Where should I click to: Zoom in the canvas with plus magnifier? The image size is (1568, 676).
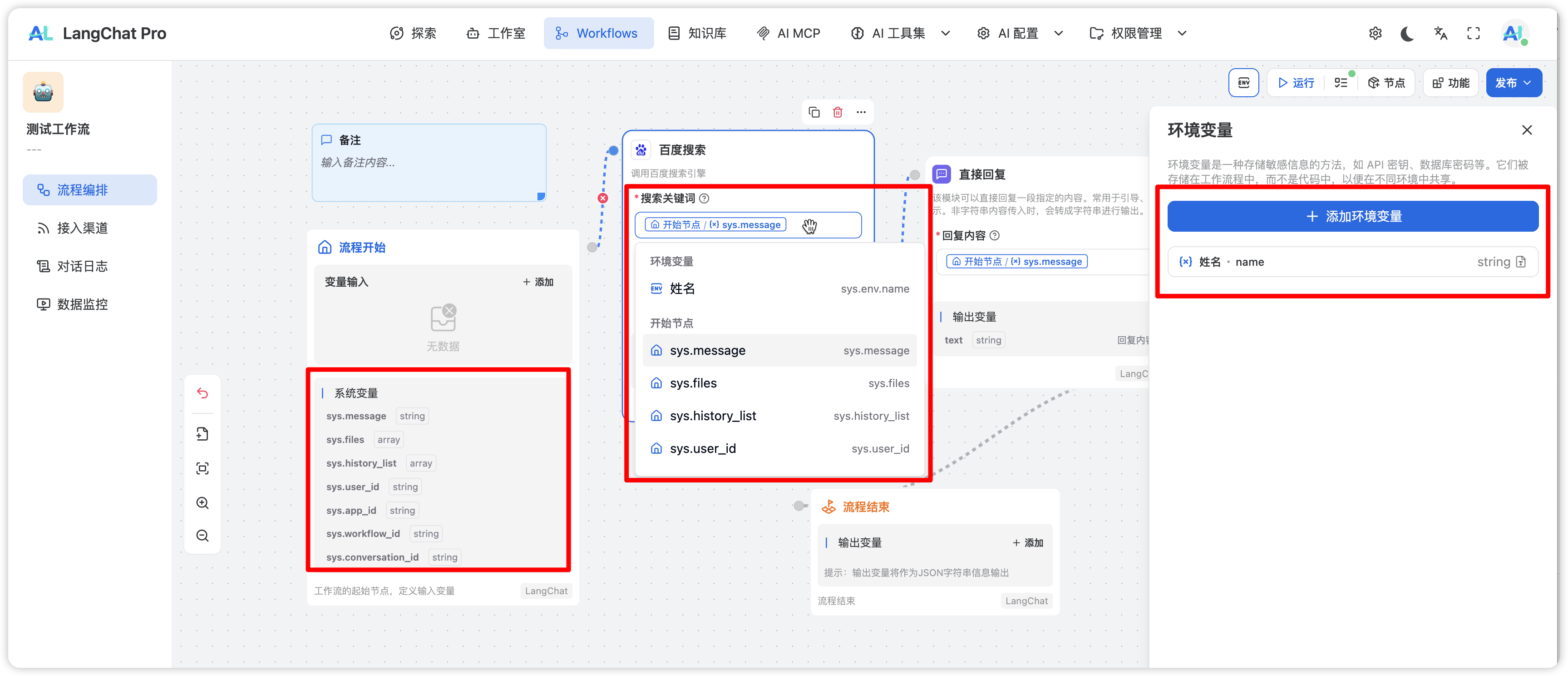(x=202, y=503)
